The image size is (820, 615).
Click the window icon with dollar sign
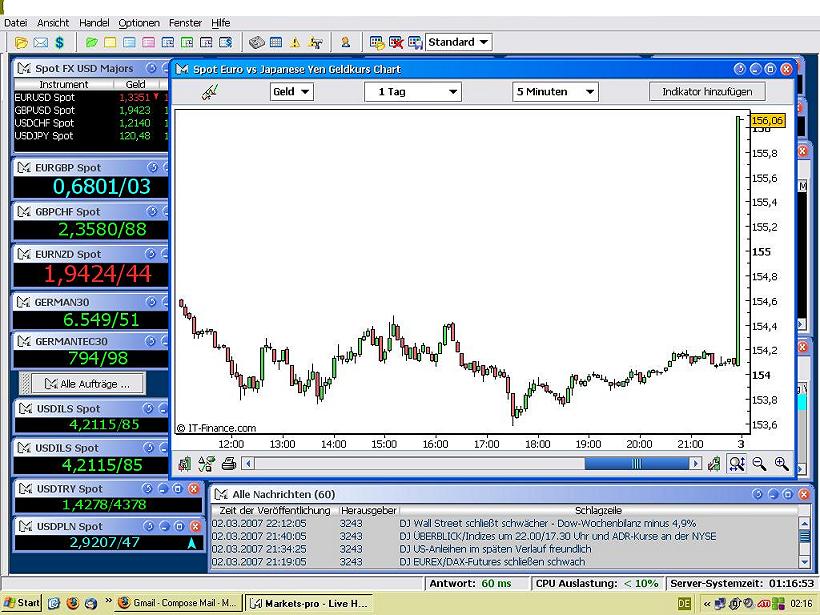225,42
